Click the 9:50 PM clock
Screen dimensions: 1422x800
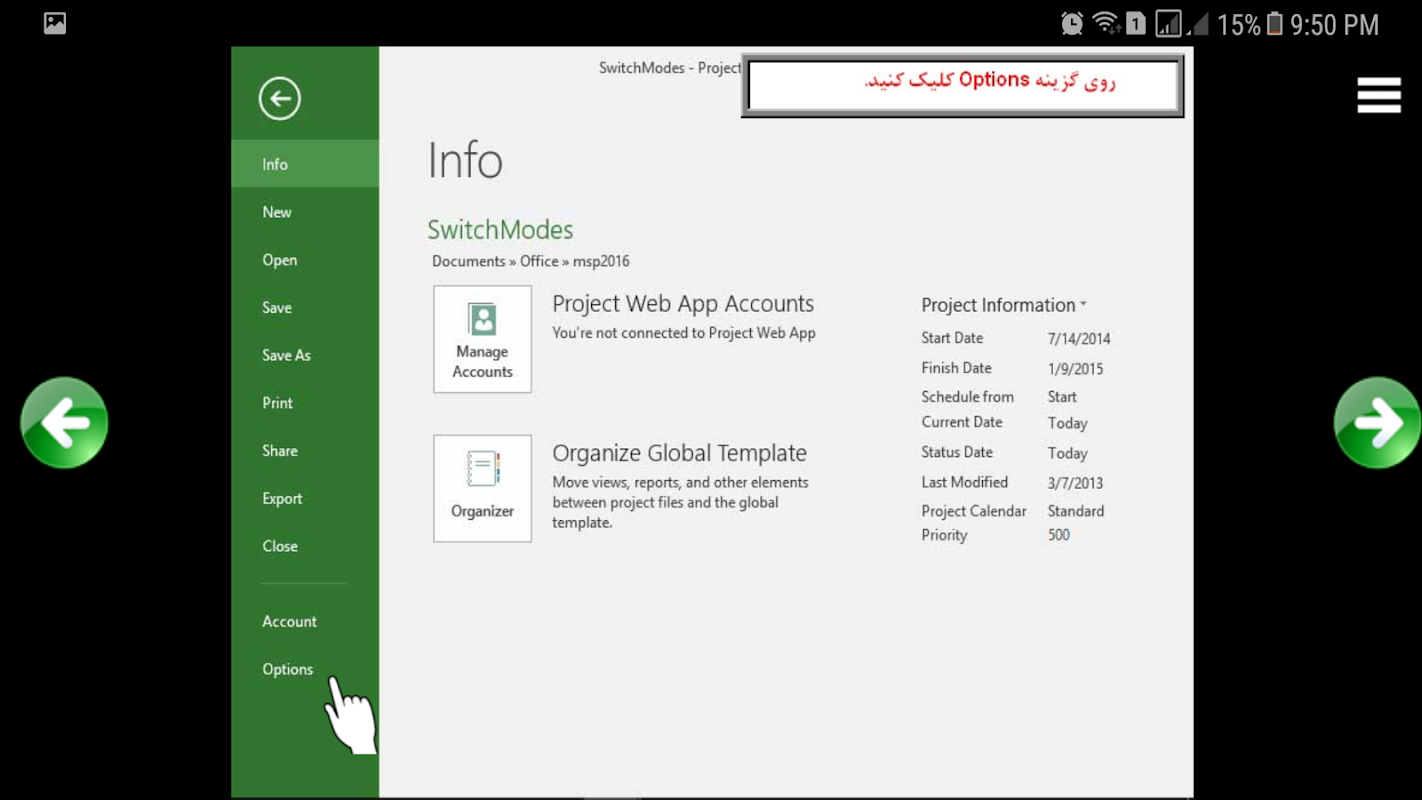1334,24
